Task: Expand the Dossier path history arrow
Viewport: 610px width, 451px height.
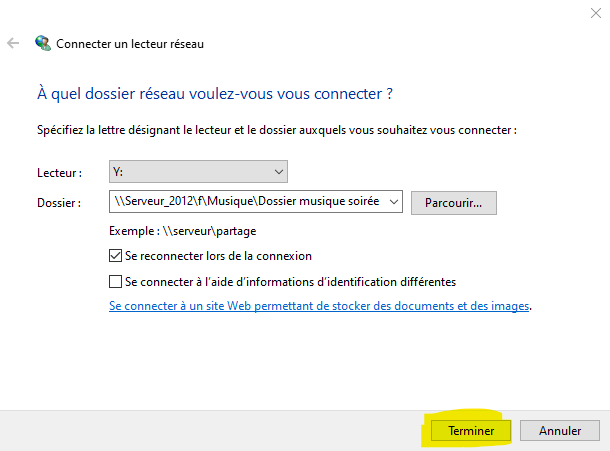Action: click(394, 202)
